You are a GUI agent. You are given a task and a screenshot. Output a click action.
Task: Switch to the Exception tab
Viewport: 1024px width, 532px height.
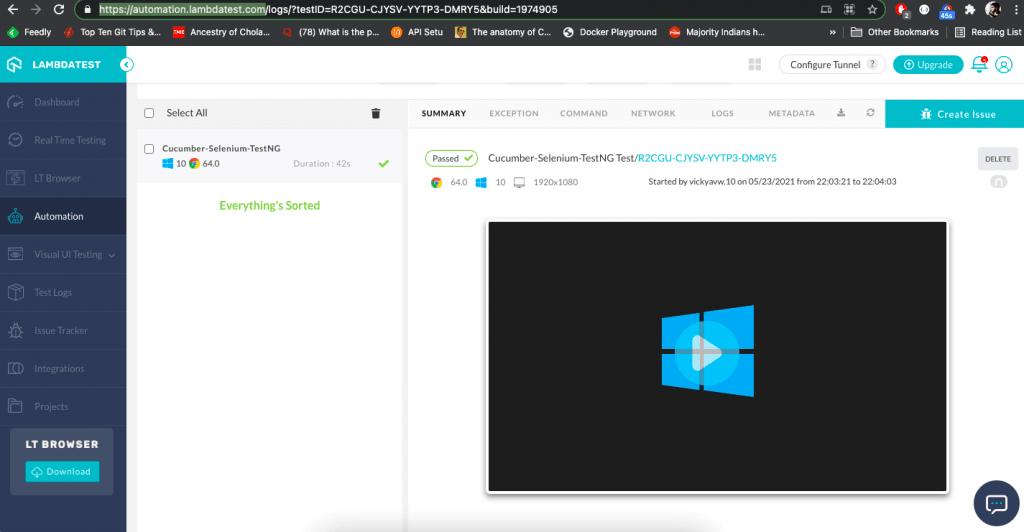(x=514, y=114)
